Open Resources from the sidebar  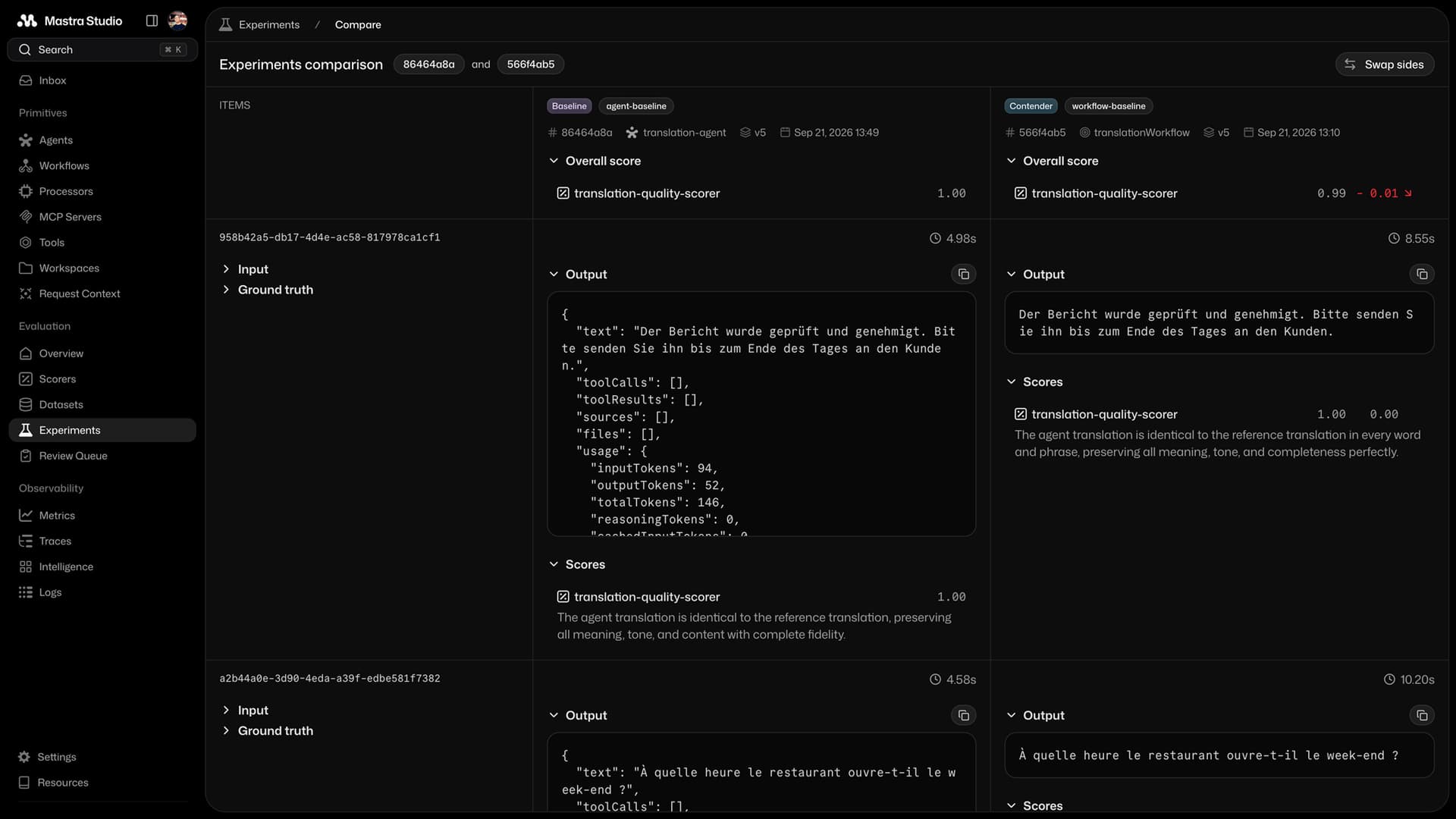click(102, 783)
